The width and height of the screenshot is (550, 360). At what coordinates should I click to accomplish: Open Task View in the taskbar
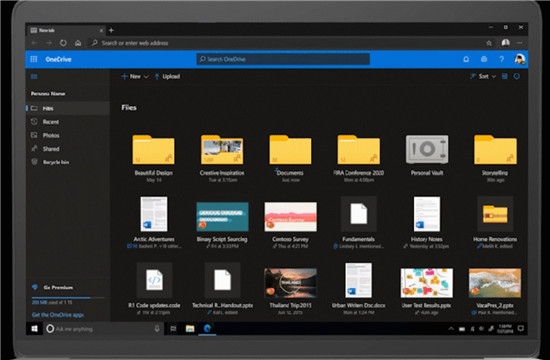(173, 328)
